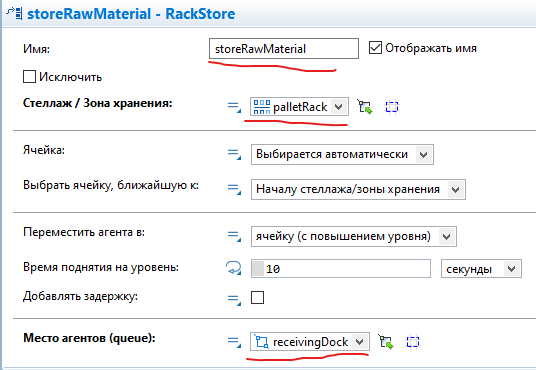Click the RackStore block icon in the title
The image size is (536, 370).
[x=14, y=14]
